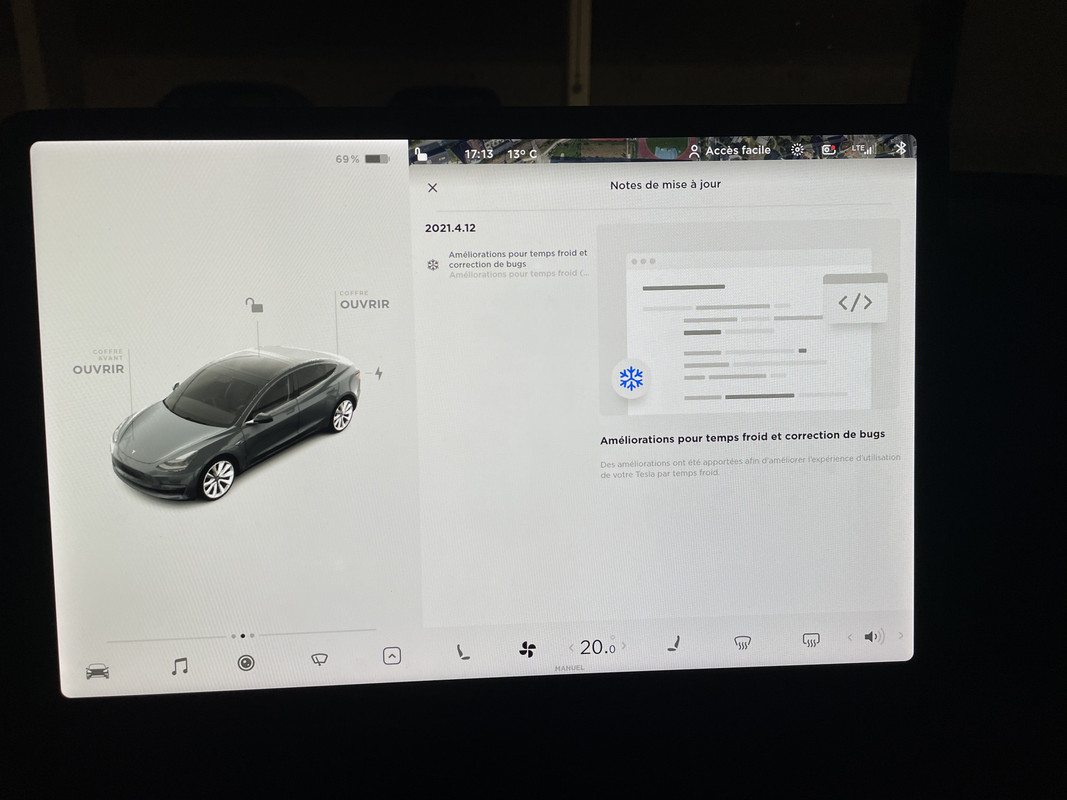This screenshot has width=1067, height=800.
Task: Lower the cabin temperature with left arrow
Action: click(571, 647)
